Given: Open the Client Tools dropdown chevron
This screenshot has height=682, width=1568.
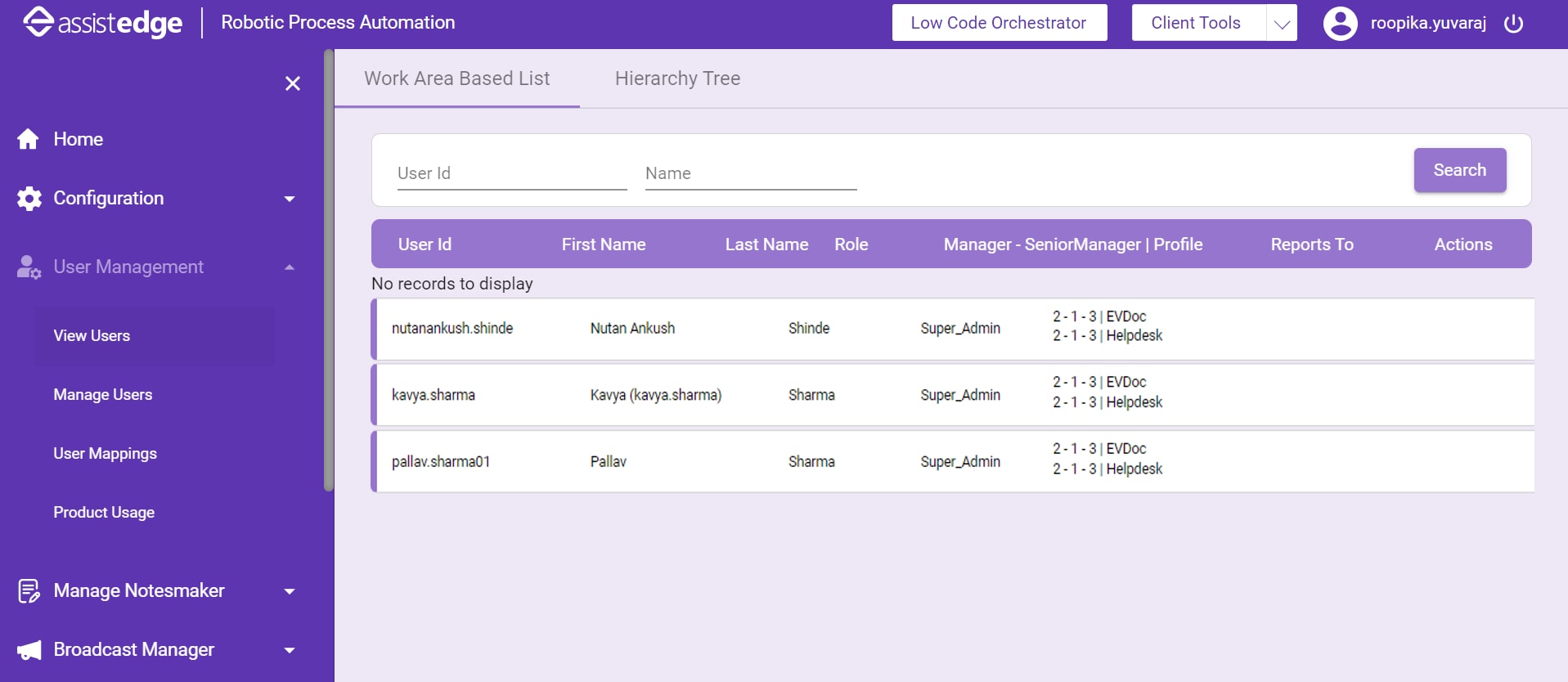Looking at the screenshot, I should 1282,24.
